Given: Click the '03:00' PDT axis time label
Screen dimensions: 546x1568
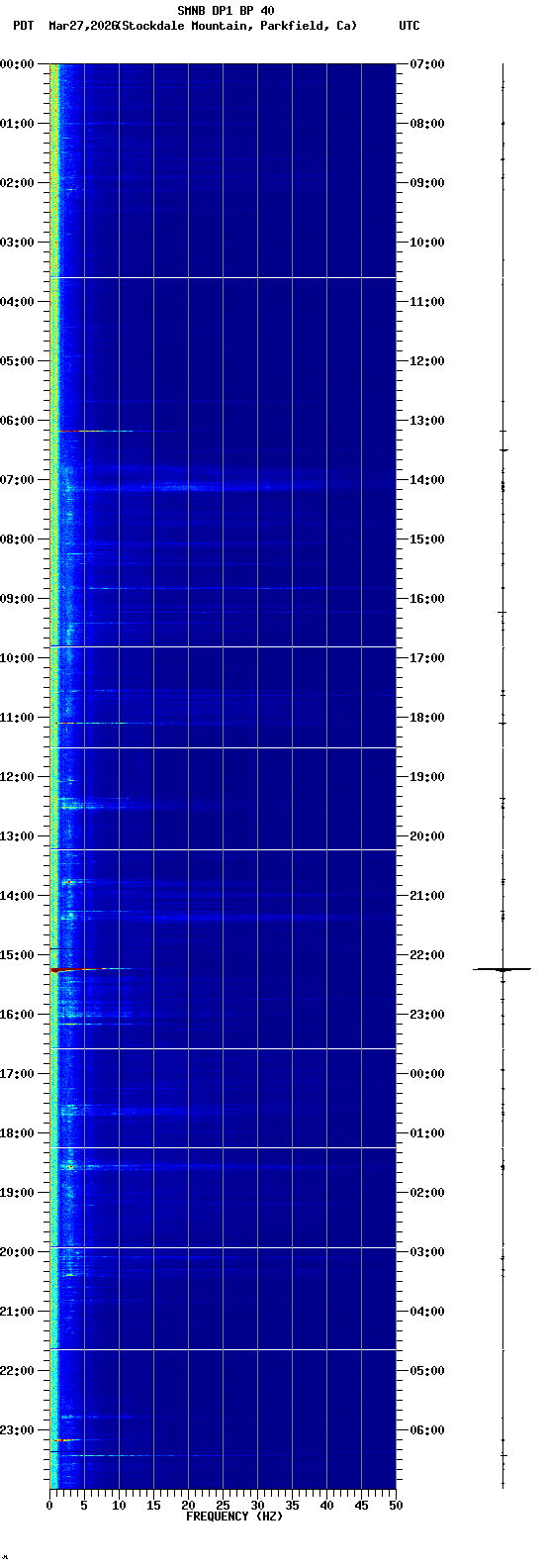Looking at the screenshot, I should pyautogui.click(x=18, y=243).
